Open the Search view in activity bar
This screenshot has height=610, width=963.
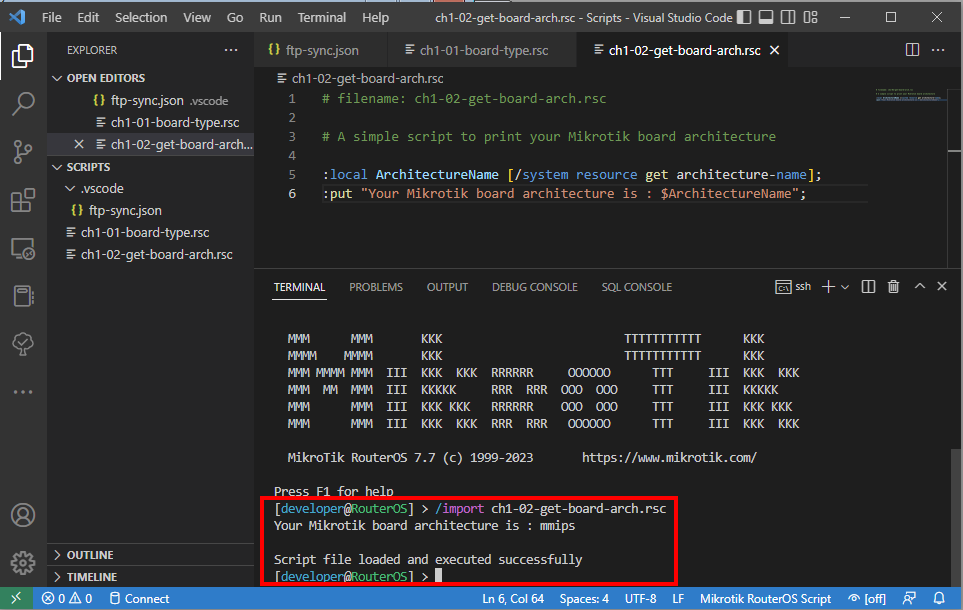pyautogui.click(x=22, y=103)
